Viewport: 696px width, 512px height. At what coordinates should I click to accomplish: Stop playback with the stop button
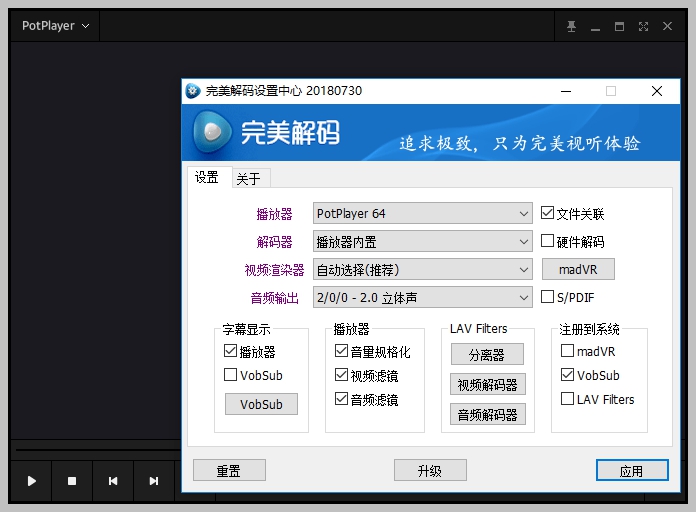pos(72,481)
